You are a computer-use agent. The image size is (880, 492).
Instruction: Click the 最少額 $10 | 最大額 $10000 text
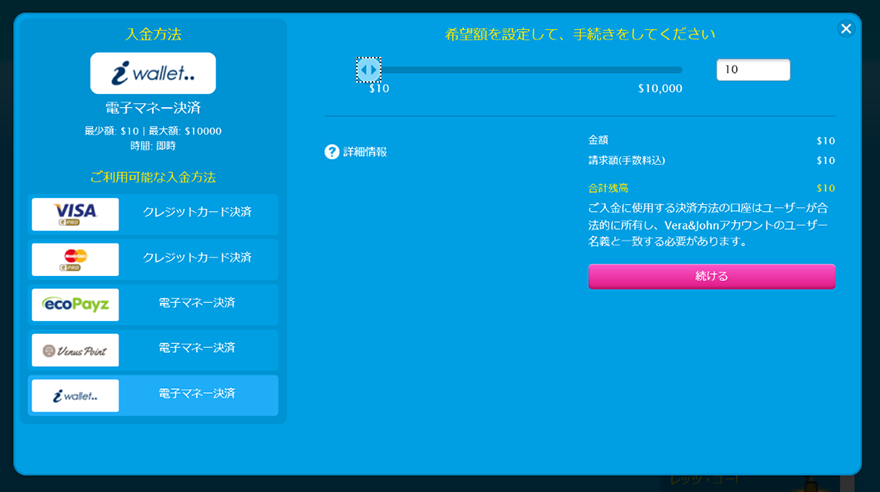(153, 131)
